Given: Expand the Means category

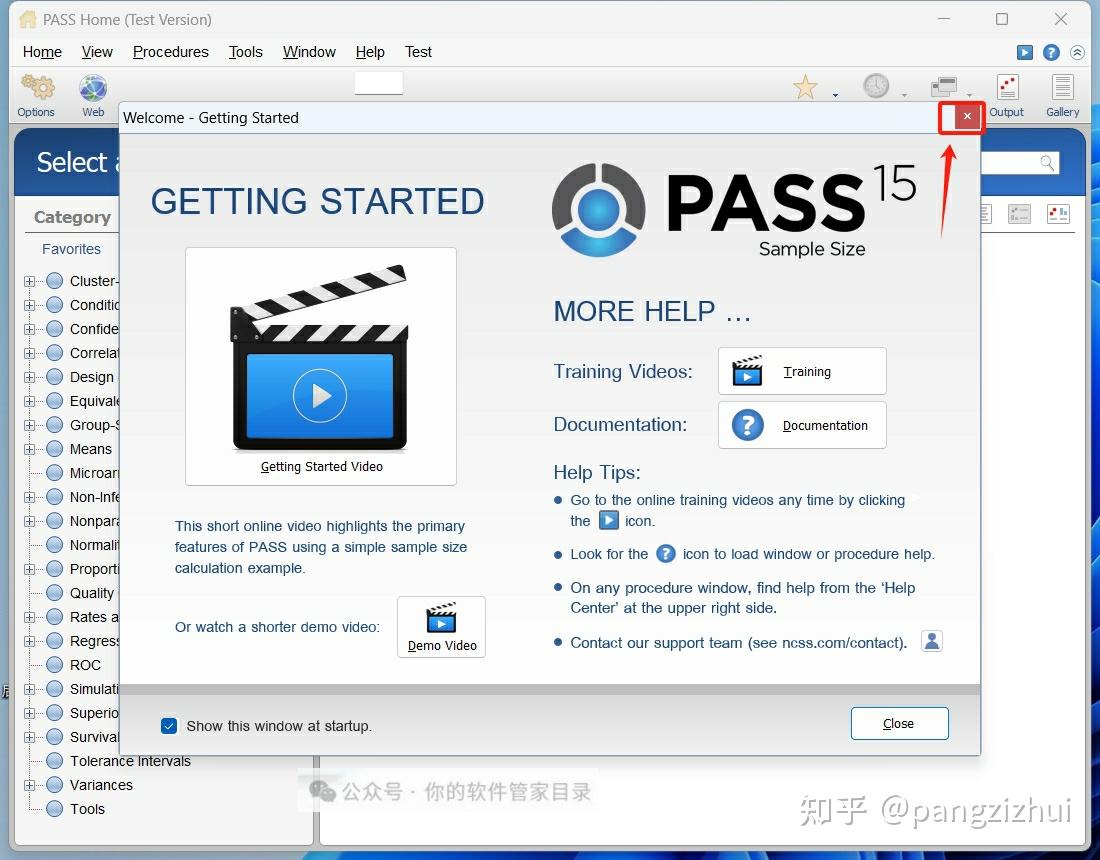Looking at the screenshot, I should click(x=29, y=449).
